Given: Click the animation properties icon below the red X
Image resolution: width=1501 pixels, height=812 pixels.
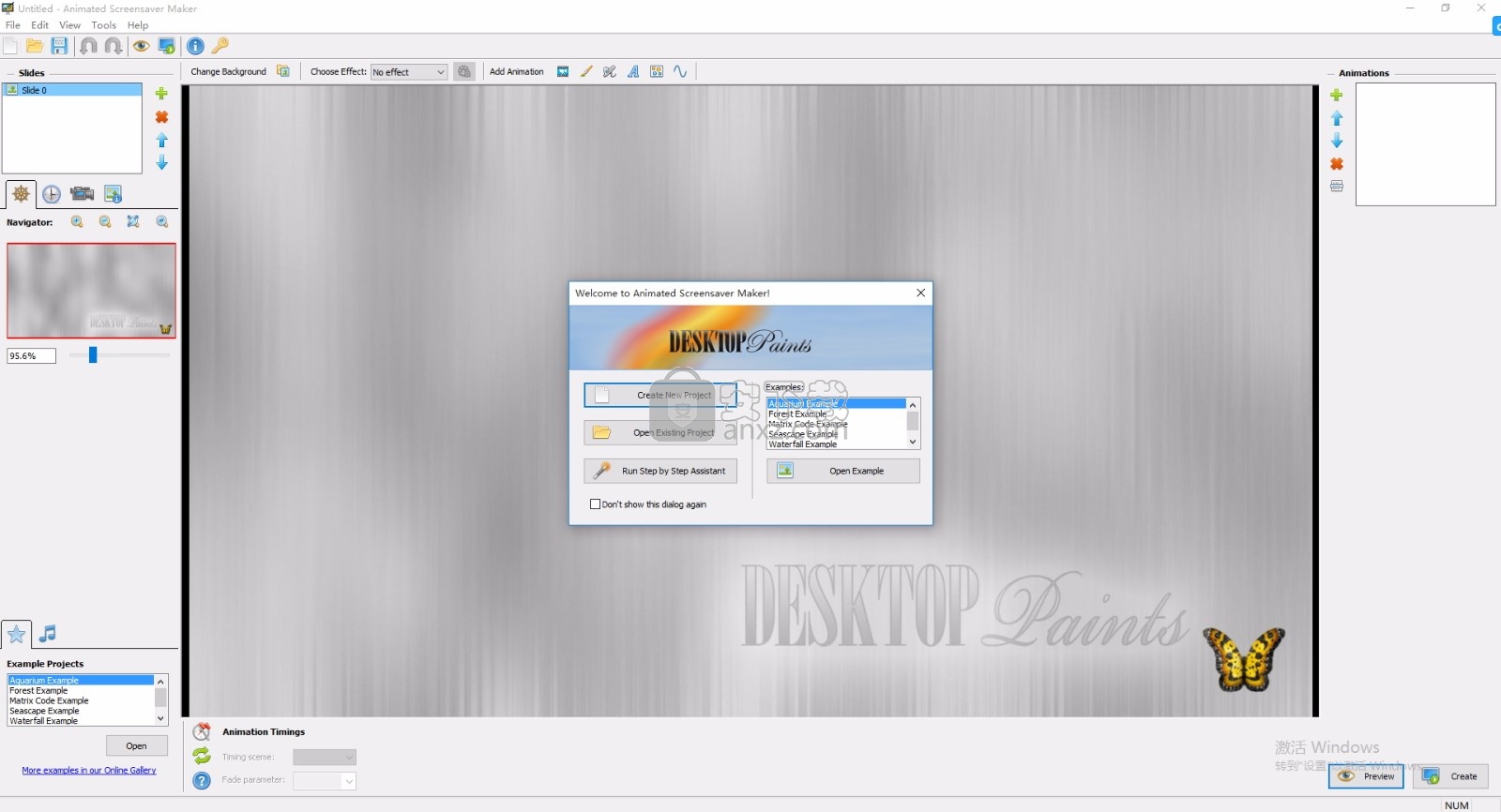Looking at the screenshot, I should (x=1337, y=186).
